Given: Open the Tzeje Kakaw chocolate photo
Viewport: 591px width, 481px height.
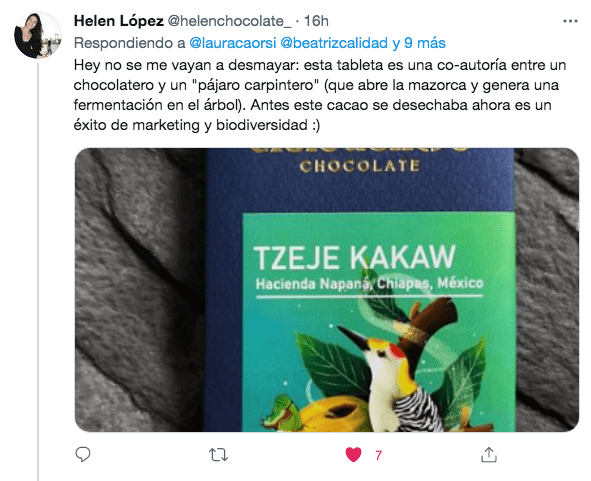Looking at the screenshot, I should click(327, 290).
